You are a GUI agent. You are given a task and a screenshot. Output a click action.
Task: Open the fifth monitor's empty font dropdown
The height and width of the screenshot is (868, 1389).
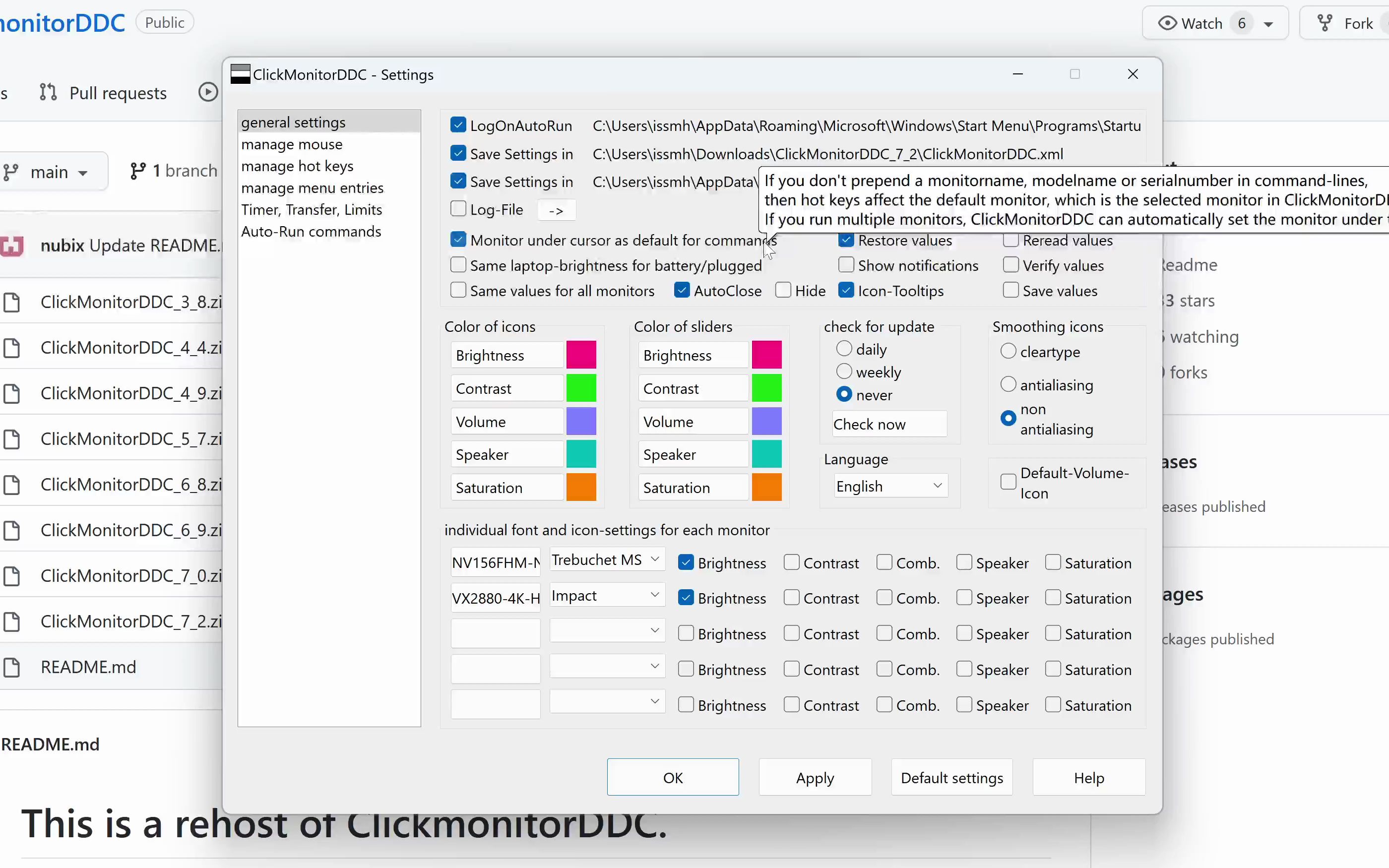[x=607, y=702]
